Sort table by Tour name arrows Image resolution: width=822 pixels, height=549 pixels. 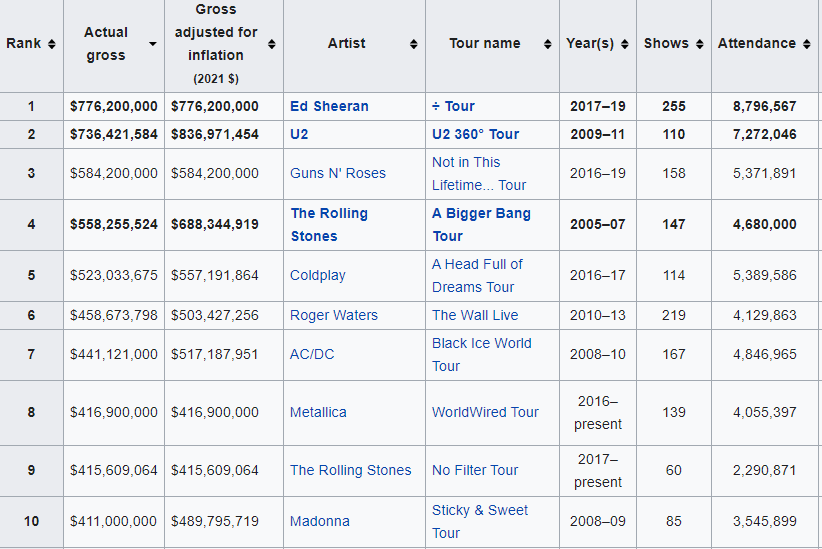547,44
